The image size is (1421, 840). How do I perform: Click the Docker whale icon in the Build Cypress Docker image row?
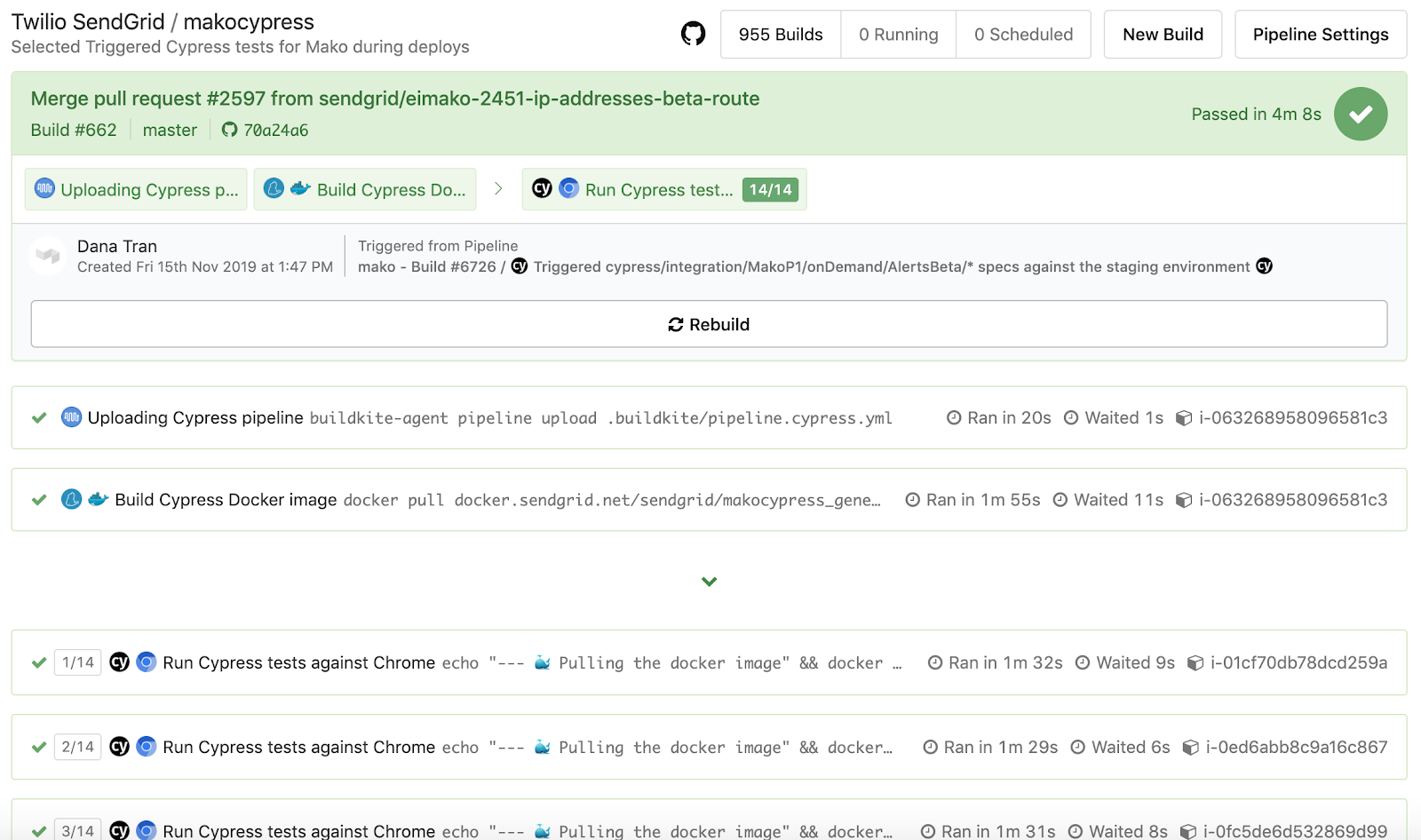click(x=99, y=499)
